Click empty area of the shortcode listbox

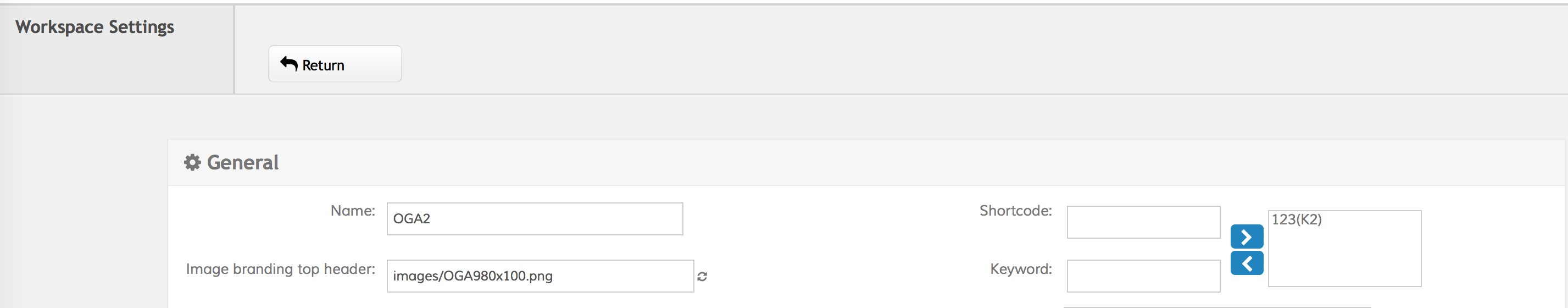click(1344, 262)
